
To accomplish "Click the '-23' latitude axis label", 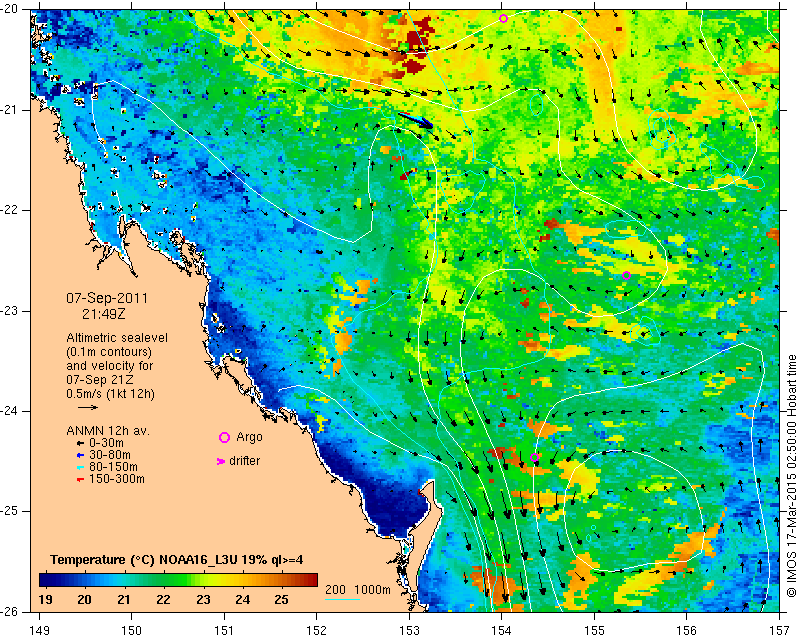I will click(x=11, y=311).
